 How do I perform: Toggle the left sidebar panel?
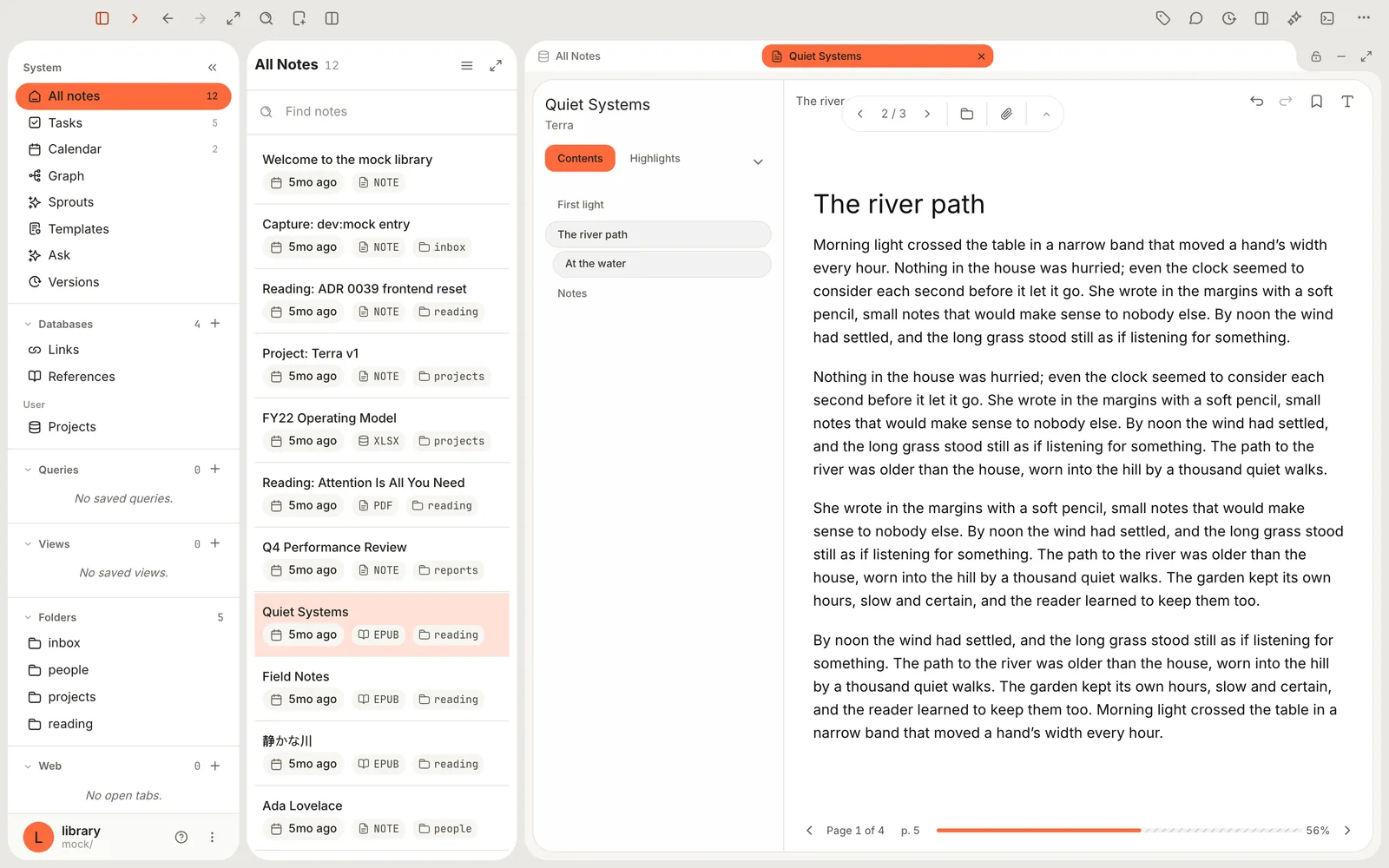click(102, 18)
